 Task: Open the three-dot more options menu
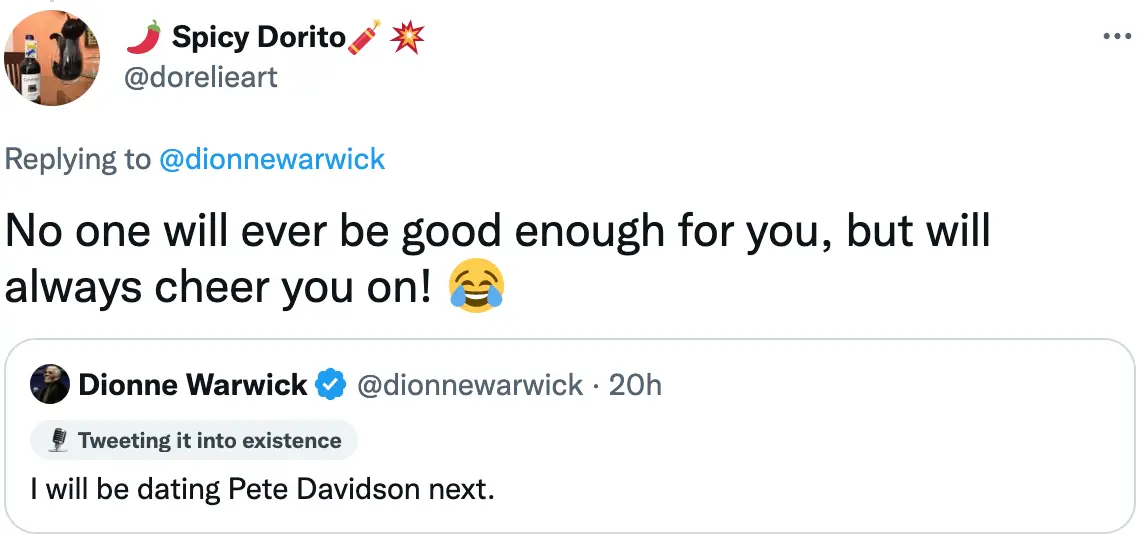[1115, 36]
